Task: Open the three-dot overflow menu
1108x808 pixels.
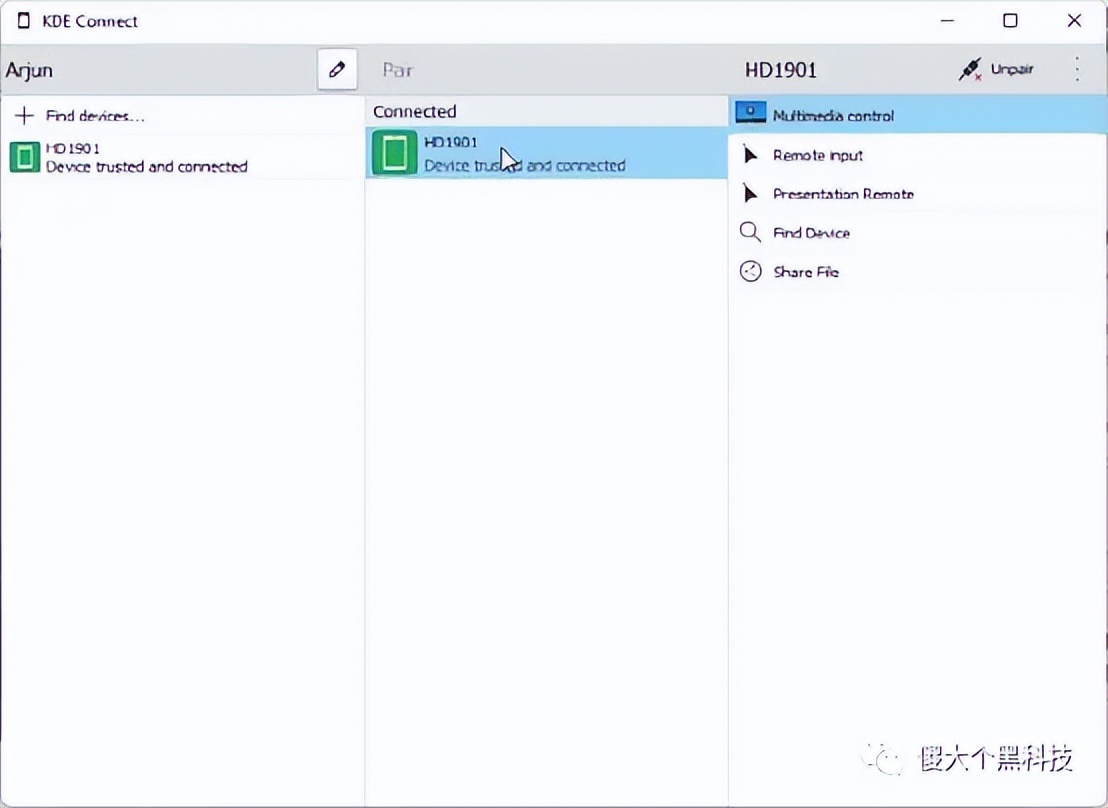Action: click(x=1077, y=69)
